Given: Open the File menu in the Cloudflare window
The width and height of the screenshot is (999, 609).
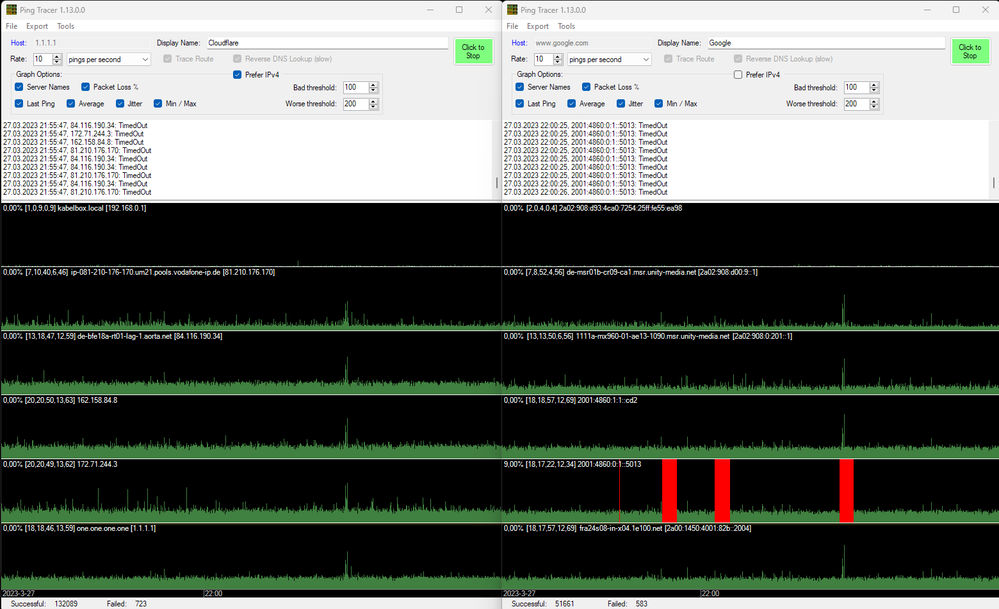Looking at the screenshot, I should [x=12, y=26].
